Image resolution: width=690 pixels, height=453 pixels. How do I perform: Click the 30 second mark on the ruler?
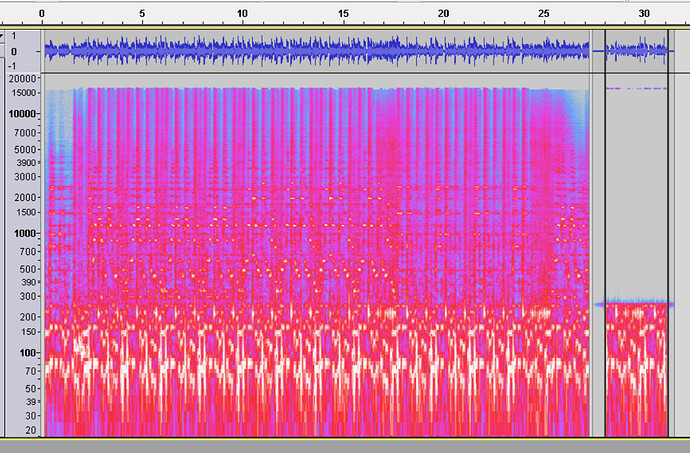tap(645, 14)
